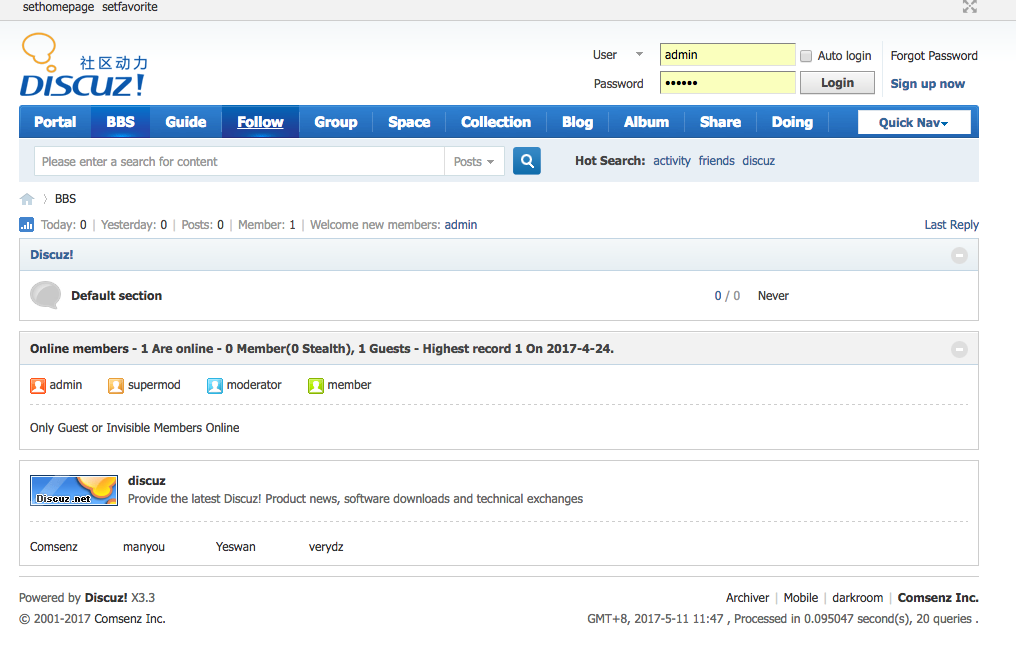Image resolution: width=1016 pixels, height=662 pixels.
Task: Open the Yeswan friend link
Action: tap(235, 547)
